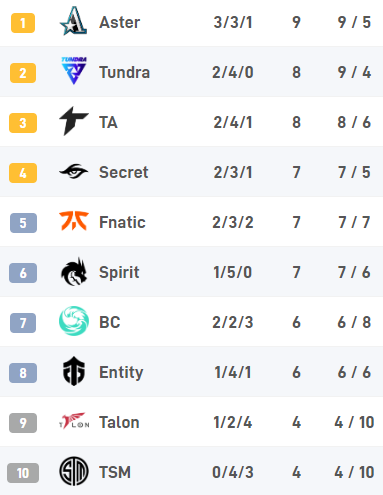This screenshot has height=495, width=383.
Task: Click the gray rank 10 badge
Action: click(x=23, y=473)
